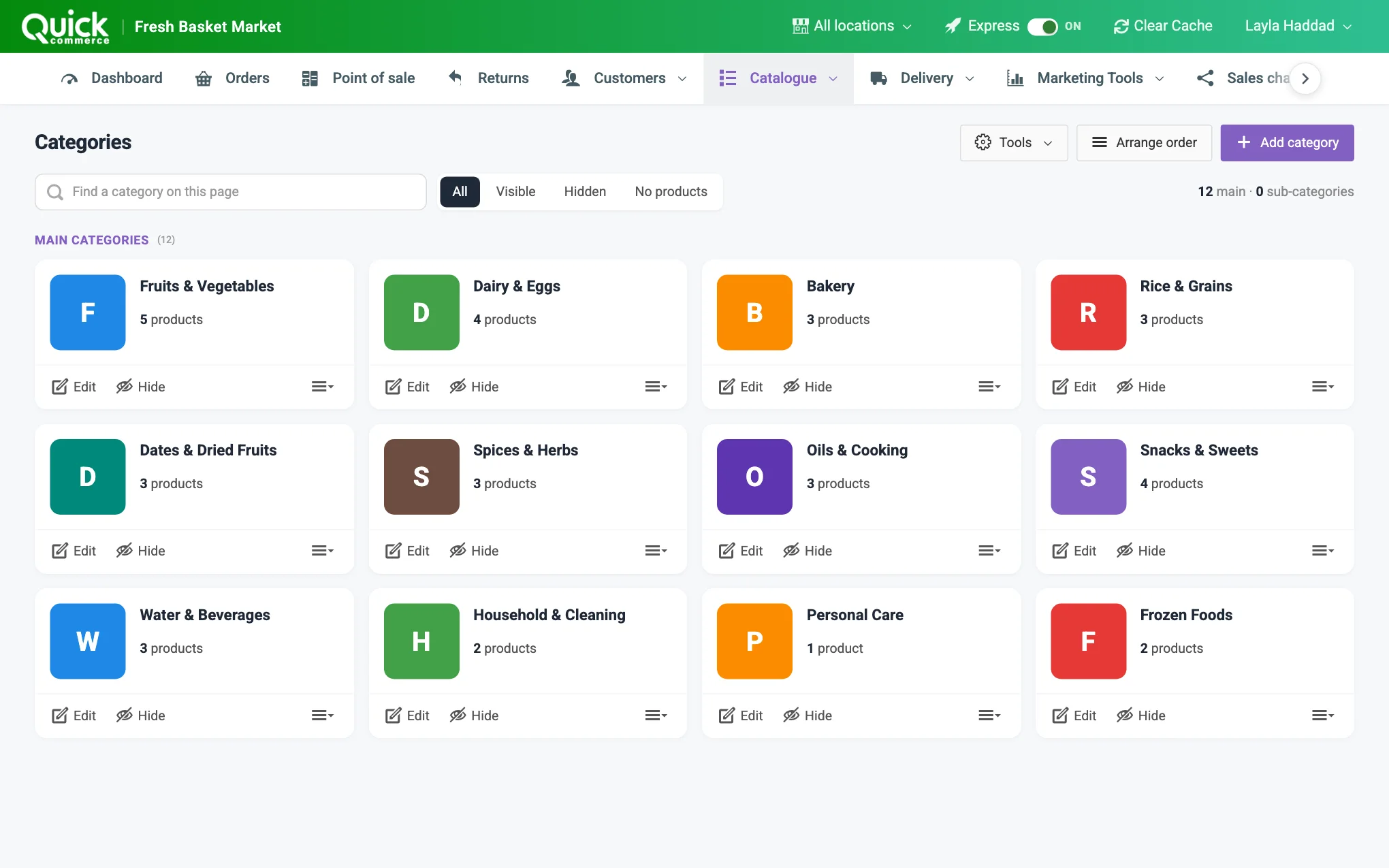Hide the Water & Beverages category
1389x868 pixels.
[140, 716]
